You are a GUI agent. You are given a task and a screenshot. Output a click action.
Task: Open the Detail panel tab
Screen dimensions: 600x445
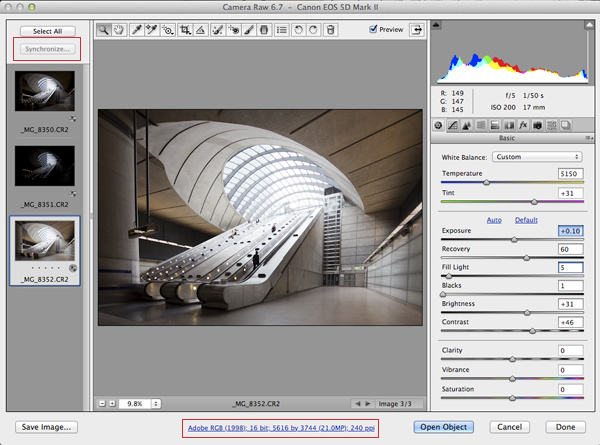[466, 125]
